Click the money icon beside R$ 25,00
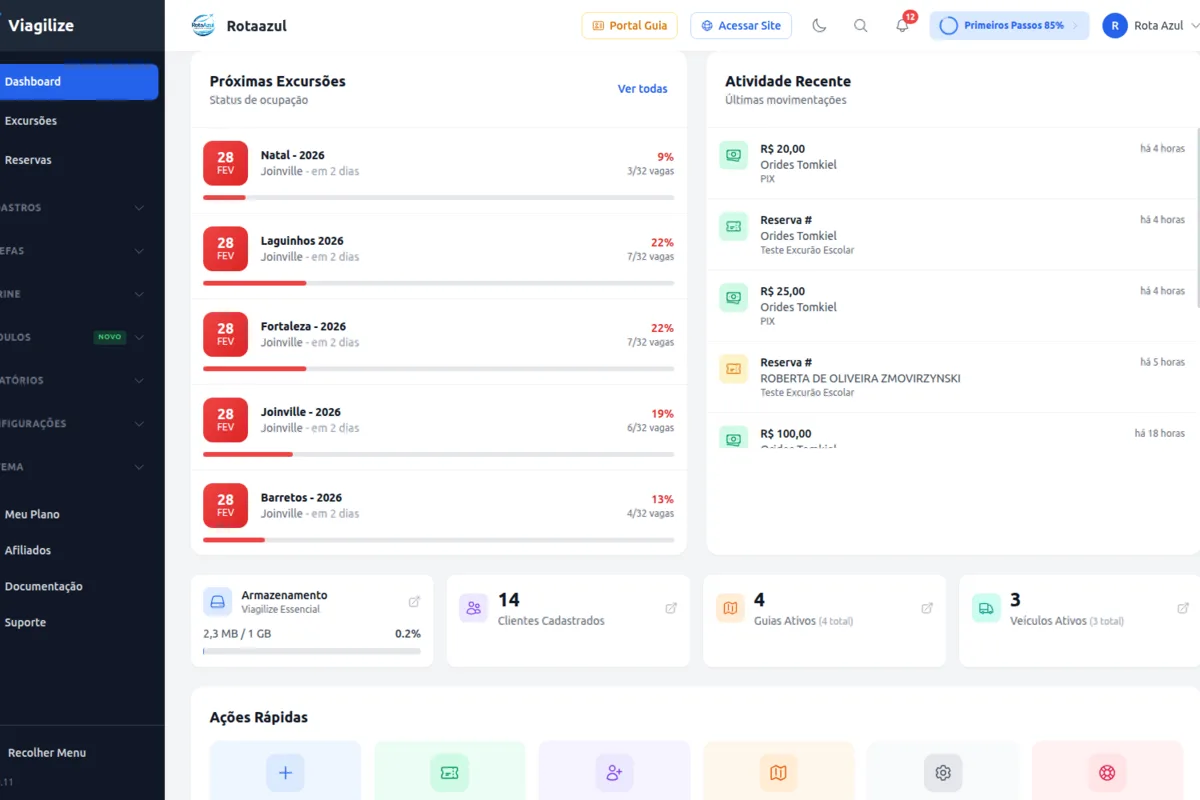The width and height of the screenshot is (1200, 800). pyautogui.click(x=733, y=298)
